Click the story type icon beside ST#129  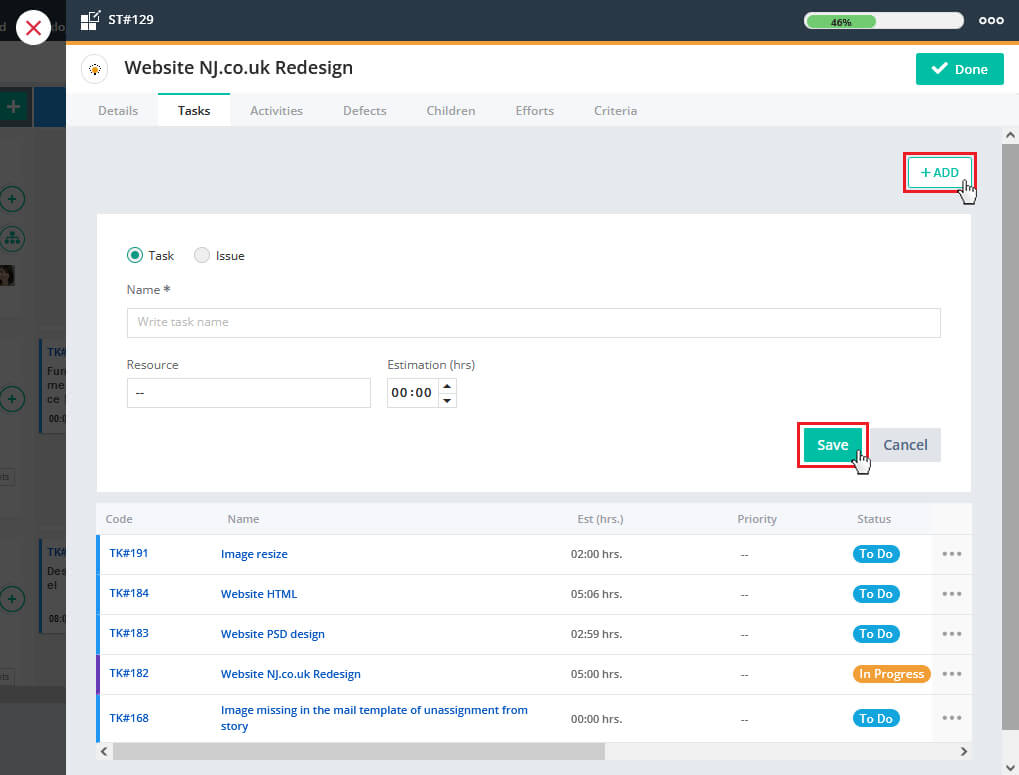[90, 20]
